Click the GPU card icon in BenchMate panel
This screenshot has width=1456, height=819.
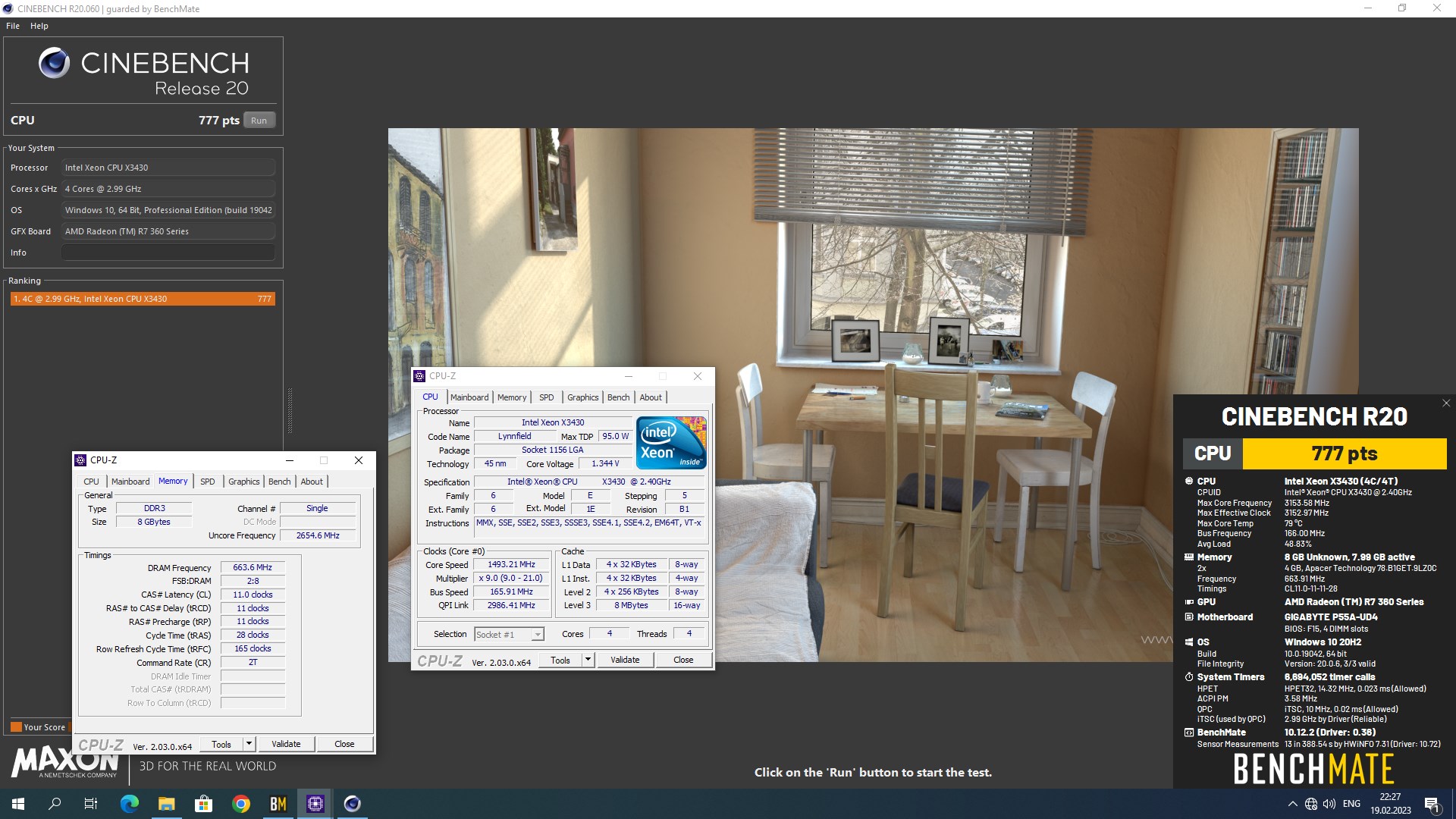pos(1188,602)
